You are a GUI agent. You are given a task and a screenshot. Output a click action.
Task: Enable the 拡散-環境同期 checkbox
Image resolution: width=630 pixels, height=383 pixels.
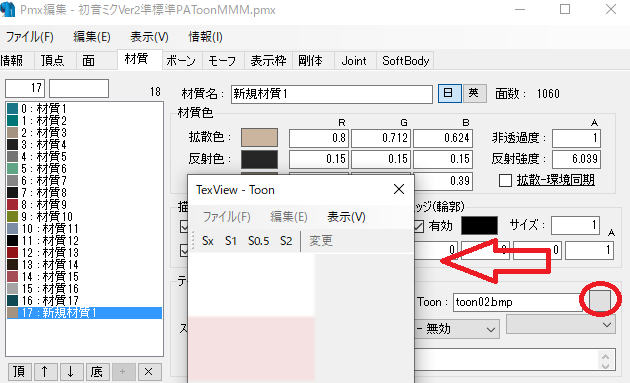click(505, 180)
